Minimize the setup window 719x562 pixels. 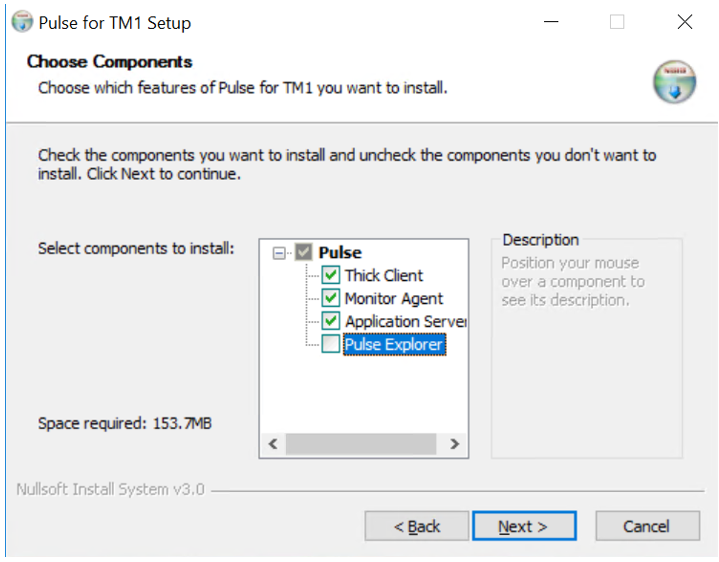point(550,22)
